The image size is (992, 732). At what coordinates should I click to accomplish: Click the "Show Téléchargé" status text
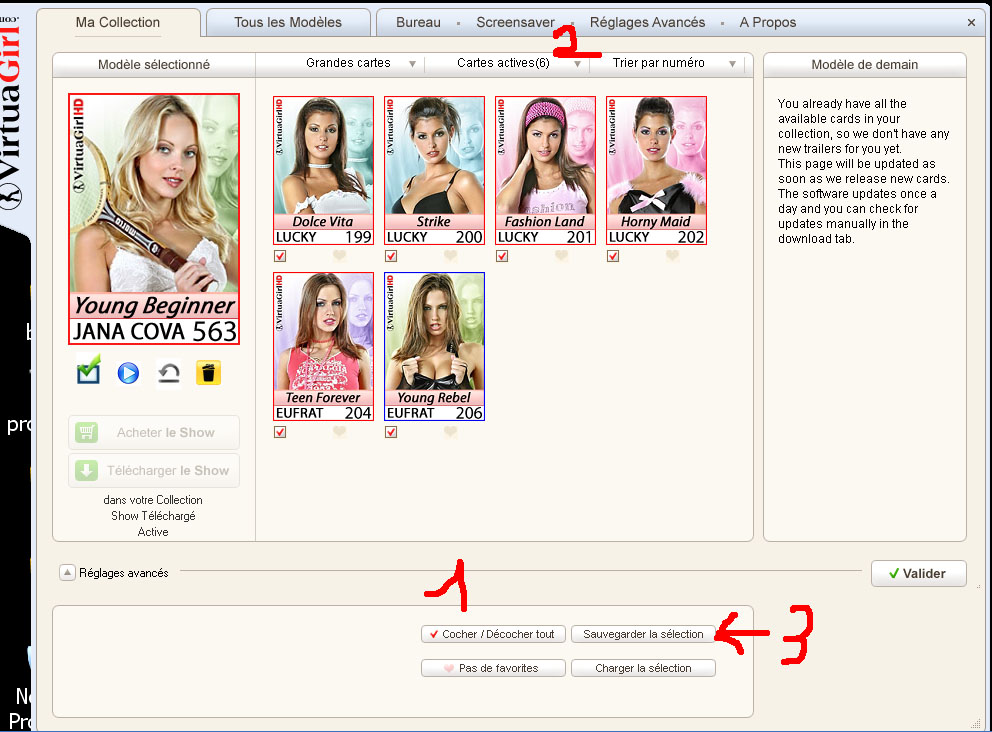pos(153,516)
